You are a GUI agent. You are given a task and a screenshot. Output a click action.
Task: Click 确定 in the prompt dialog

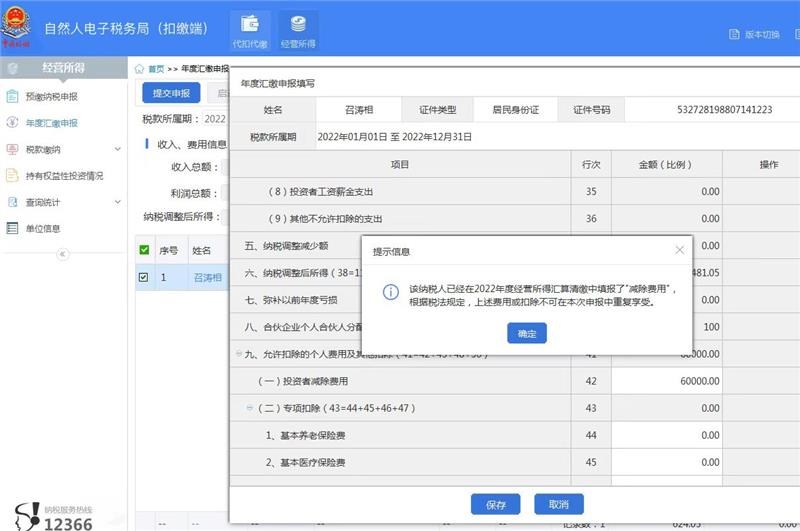pyautogui.click(x=526, y=333)
